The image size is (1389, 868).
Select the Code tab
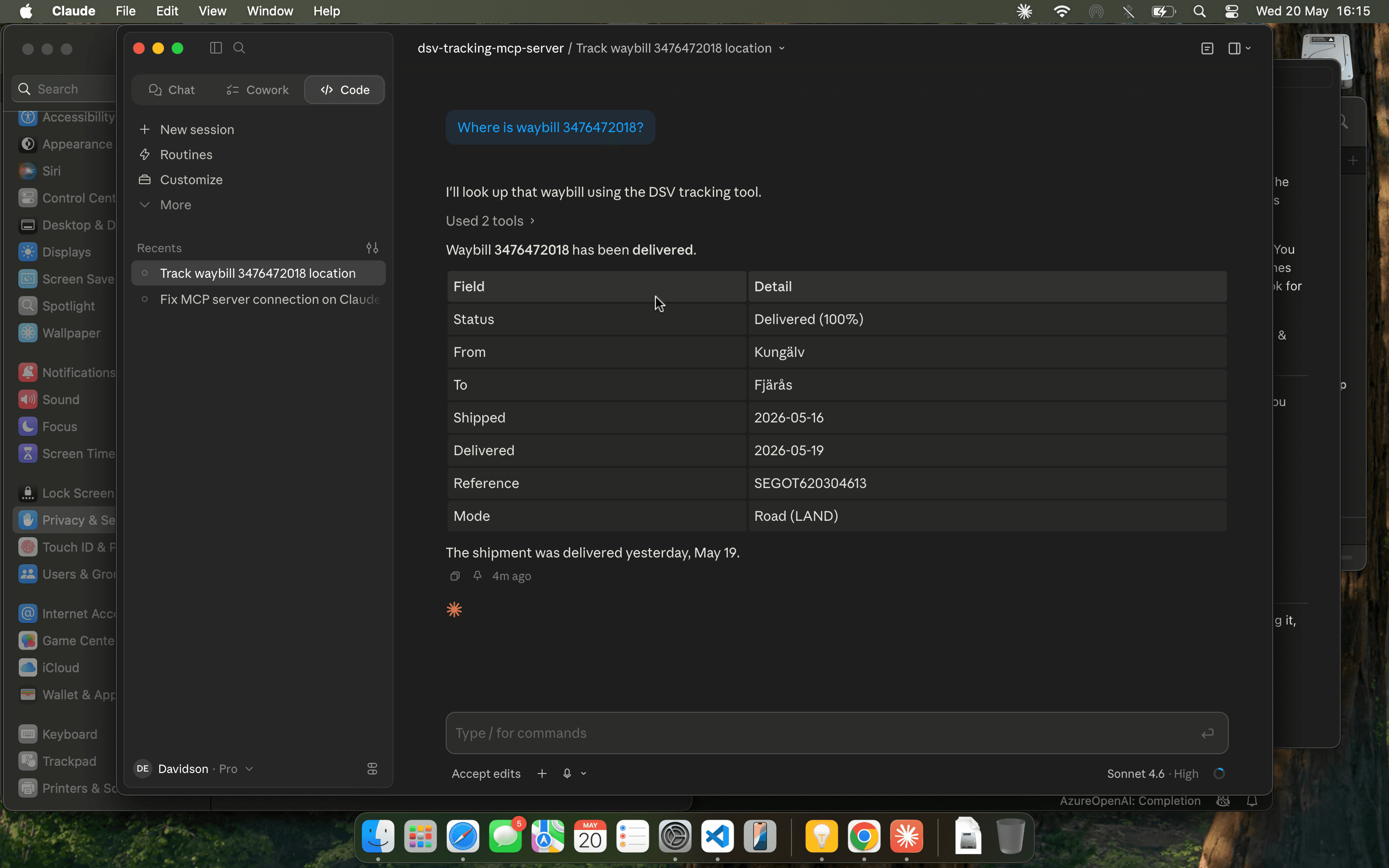344,90
